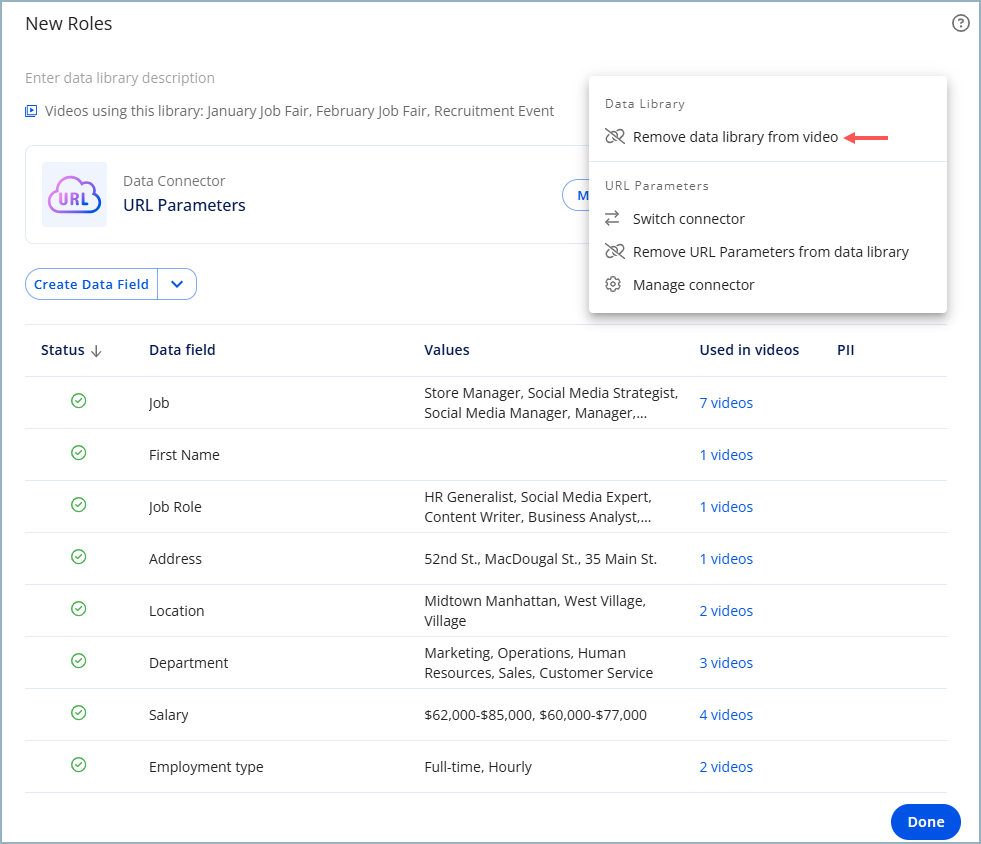Select the Employment type data field
Viewport: 981px width, 844px height.
pos(206,767)
